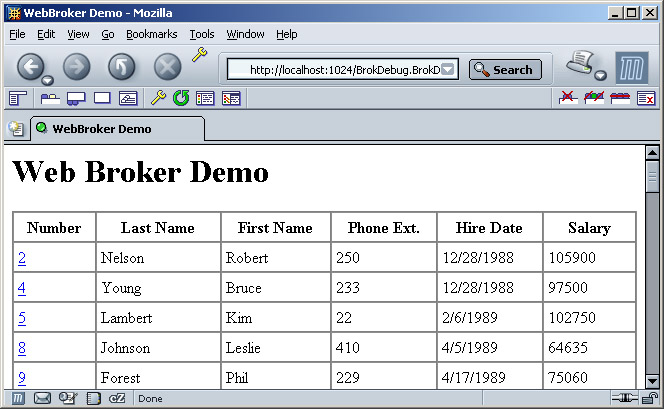Click the Mozilla throbber logo
664x409 pixels.
tap(631, 68)
